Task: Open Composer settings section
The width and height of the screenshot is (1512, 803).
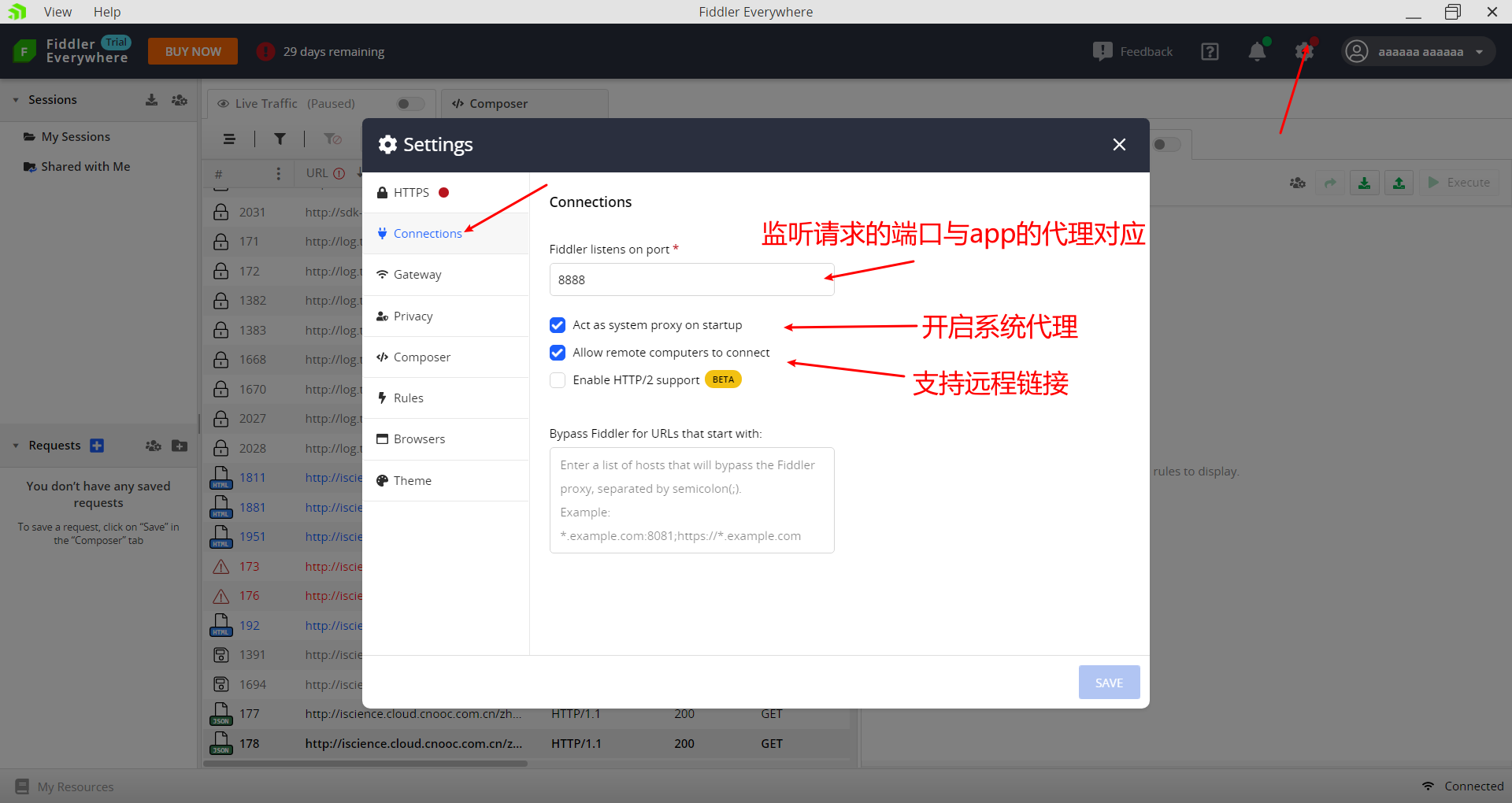Action: pos(446,357)
